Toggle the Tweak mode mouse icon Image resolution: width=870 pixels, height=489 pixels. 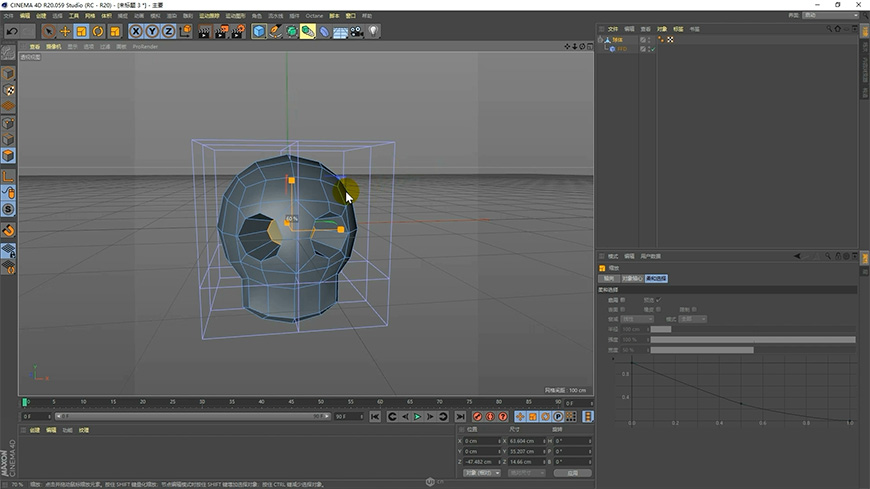pos(8,193)
